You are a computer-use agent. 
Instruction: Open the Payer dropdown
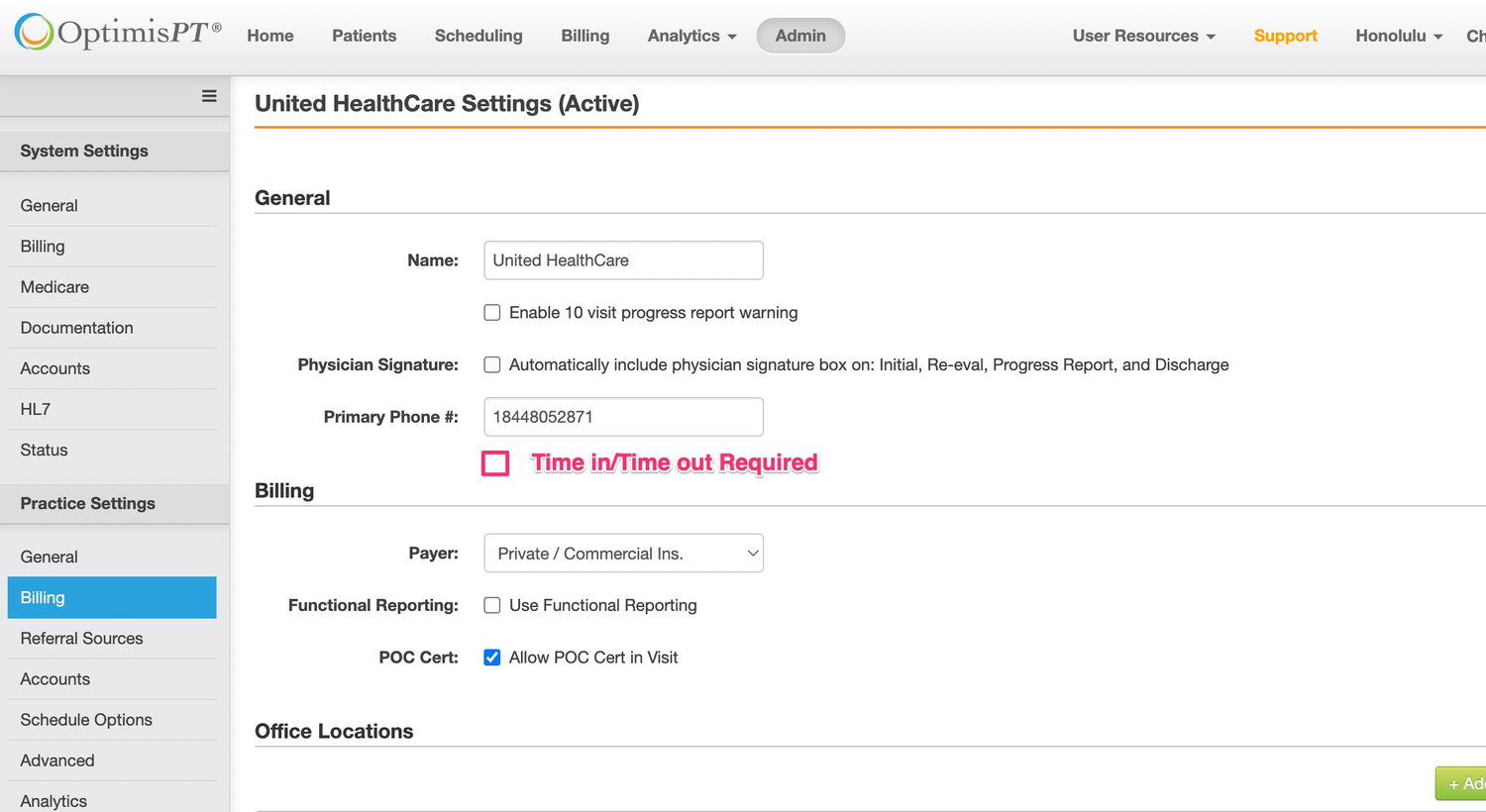[623, 554]
